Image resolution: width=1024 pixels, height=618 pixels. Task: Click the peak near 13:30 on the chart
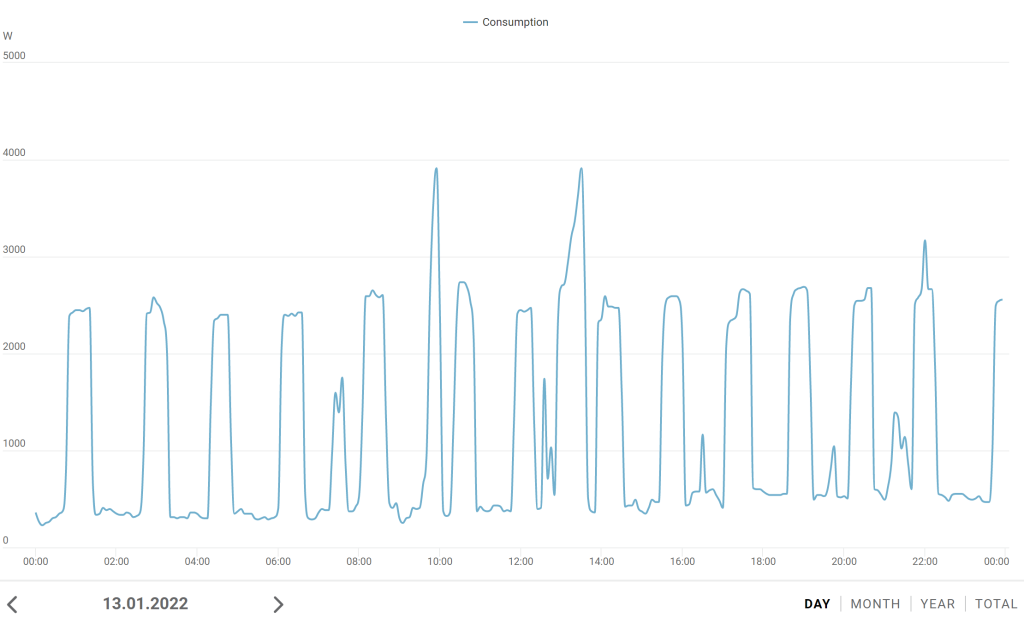[581, 169]
